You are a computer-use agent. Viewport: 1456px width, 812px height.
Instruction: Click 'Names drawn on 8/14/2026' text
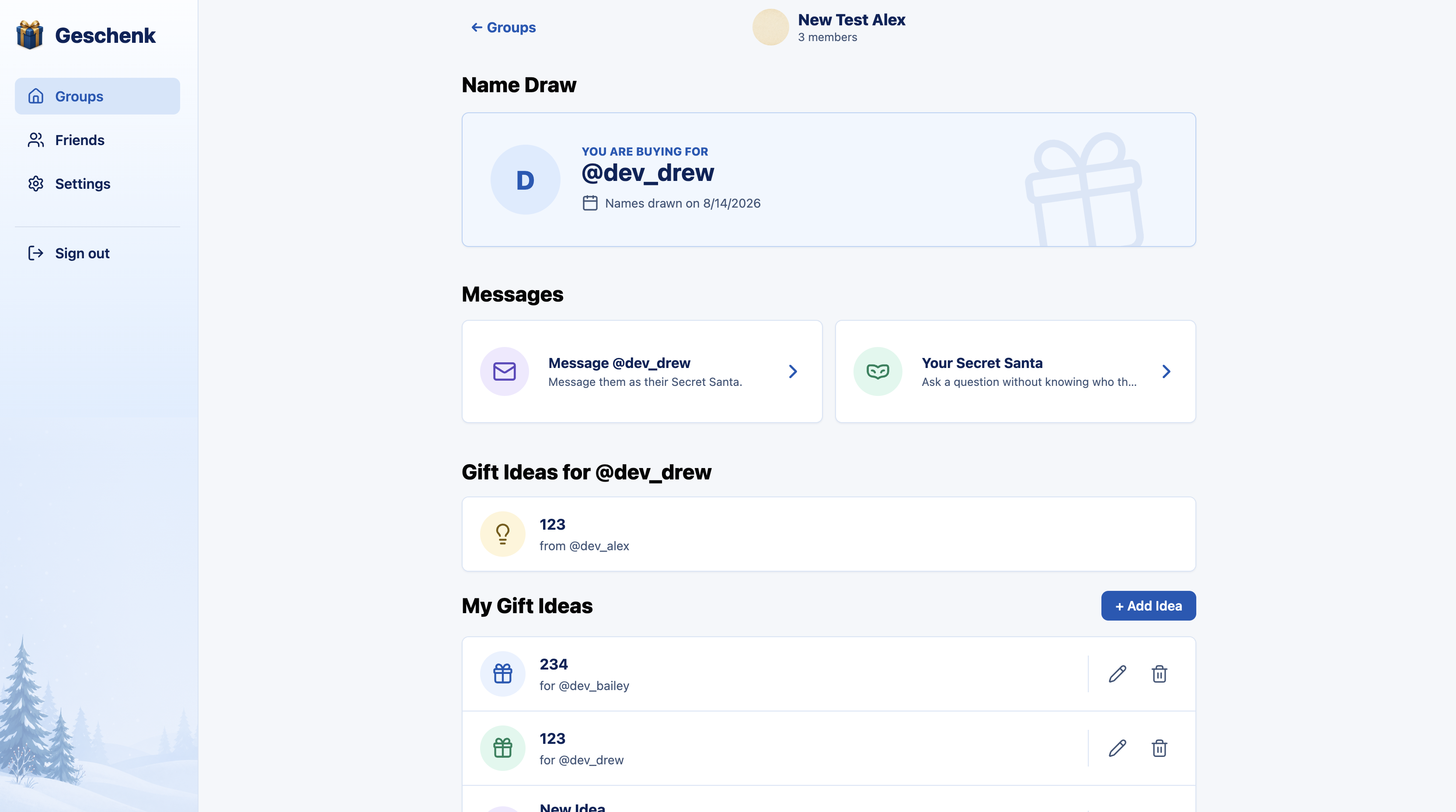682,203
